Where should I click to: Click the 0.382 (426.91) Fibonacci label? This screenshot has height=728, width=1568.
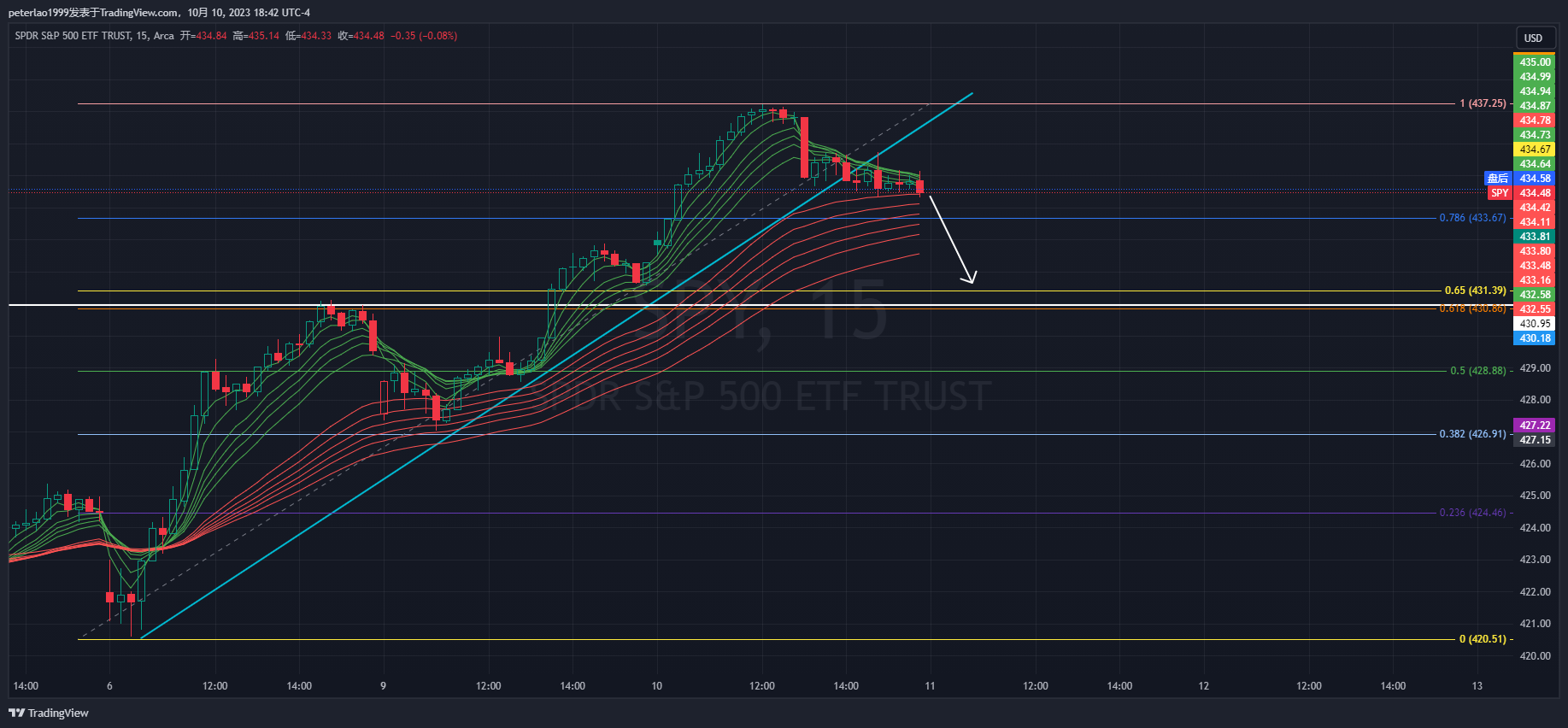1472,434
